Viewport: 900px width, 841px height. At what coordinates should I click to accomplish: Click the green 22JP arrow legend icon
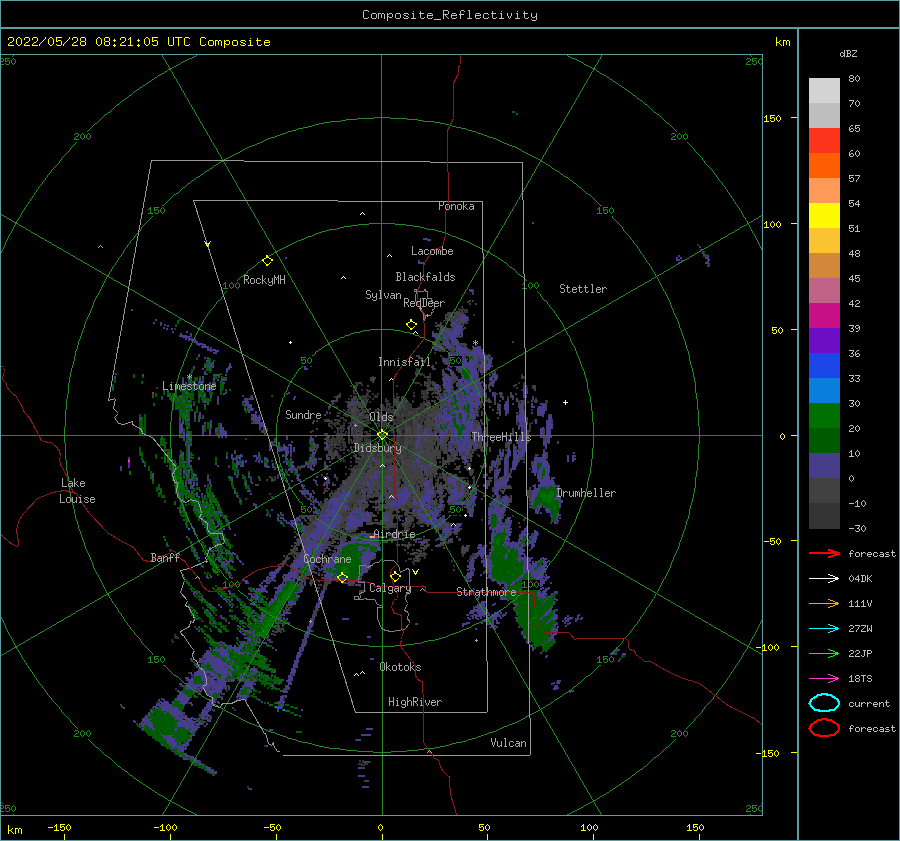(x=824, y=653)
